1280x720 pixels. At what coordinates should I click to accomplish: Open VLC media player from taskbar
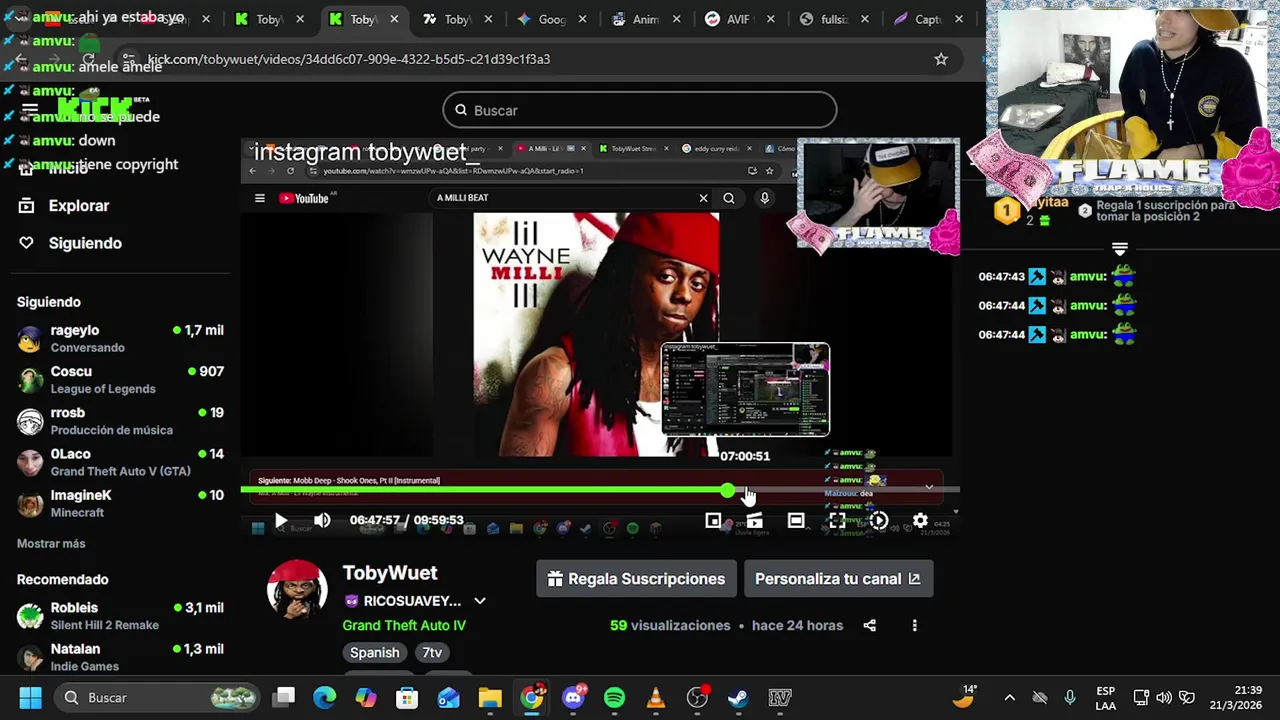tap(656, 697)
